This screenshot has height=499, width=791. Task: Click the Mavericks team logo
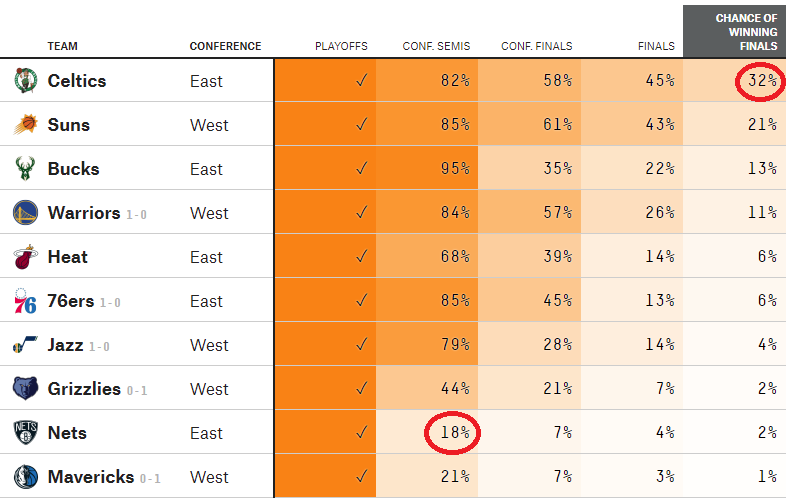(25, 477)
